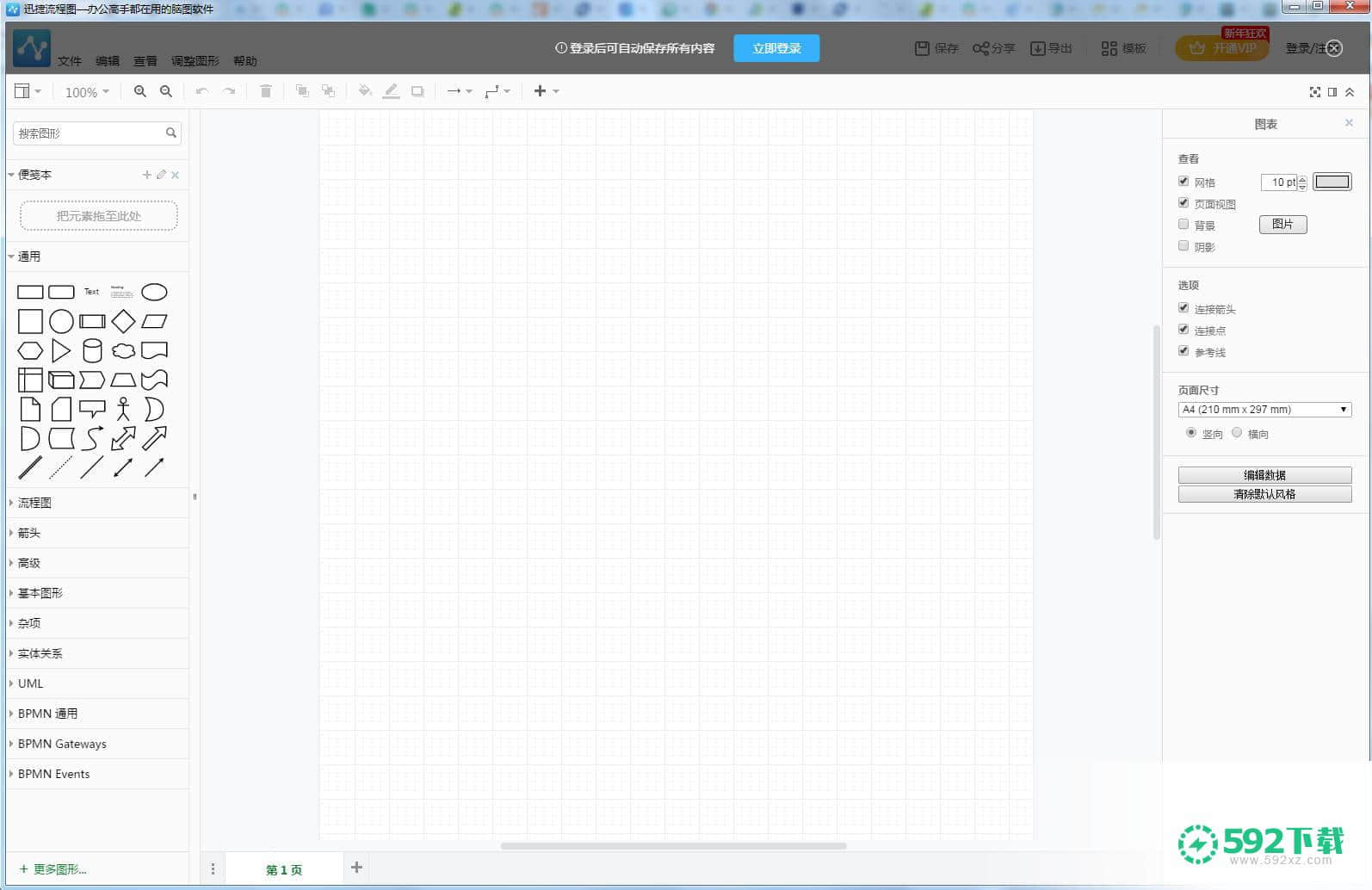
Task: Click the zoom out magnifier icon
Action: [x=166, y=91]
